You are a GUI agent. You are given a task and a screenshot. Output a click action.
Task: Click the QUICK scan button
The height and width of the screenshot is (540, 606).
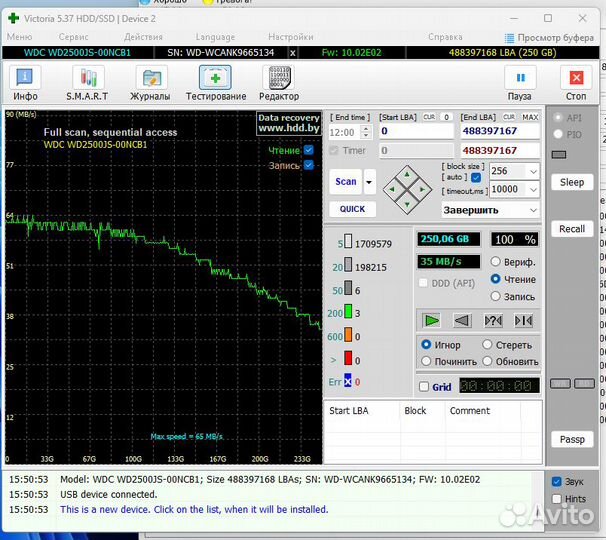coord(352,209)
